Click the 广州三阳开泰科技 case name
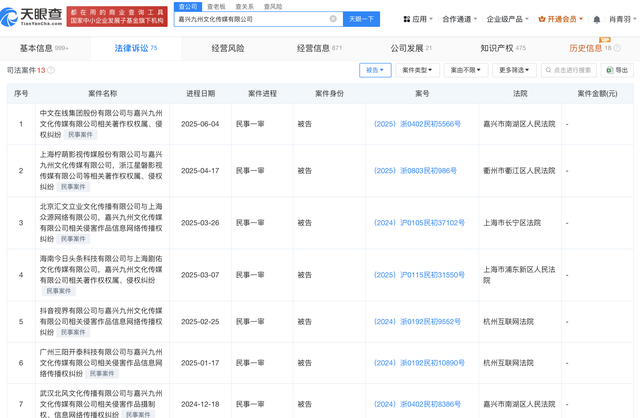The image size is (640, 418). click(101, 363)
